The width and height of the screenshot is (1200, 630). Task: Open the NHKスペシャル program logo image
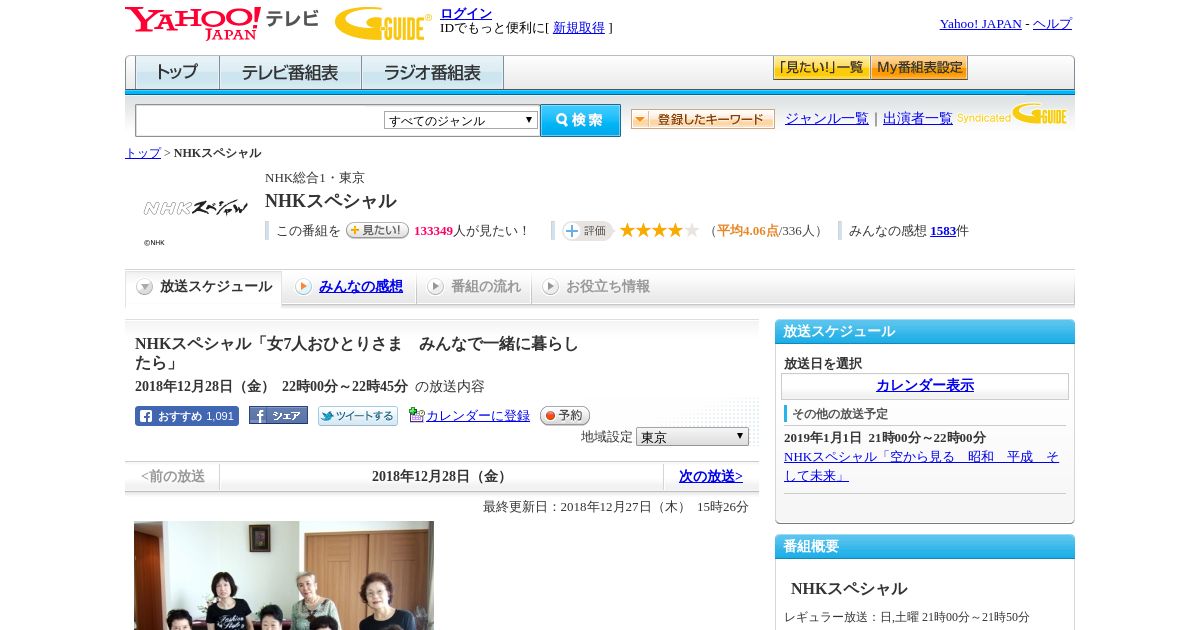(x=196, y=208)
